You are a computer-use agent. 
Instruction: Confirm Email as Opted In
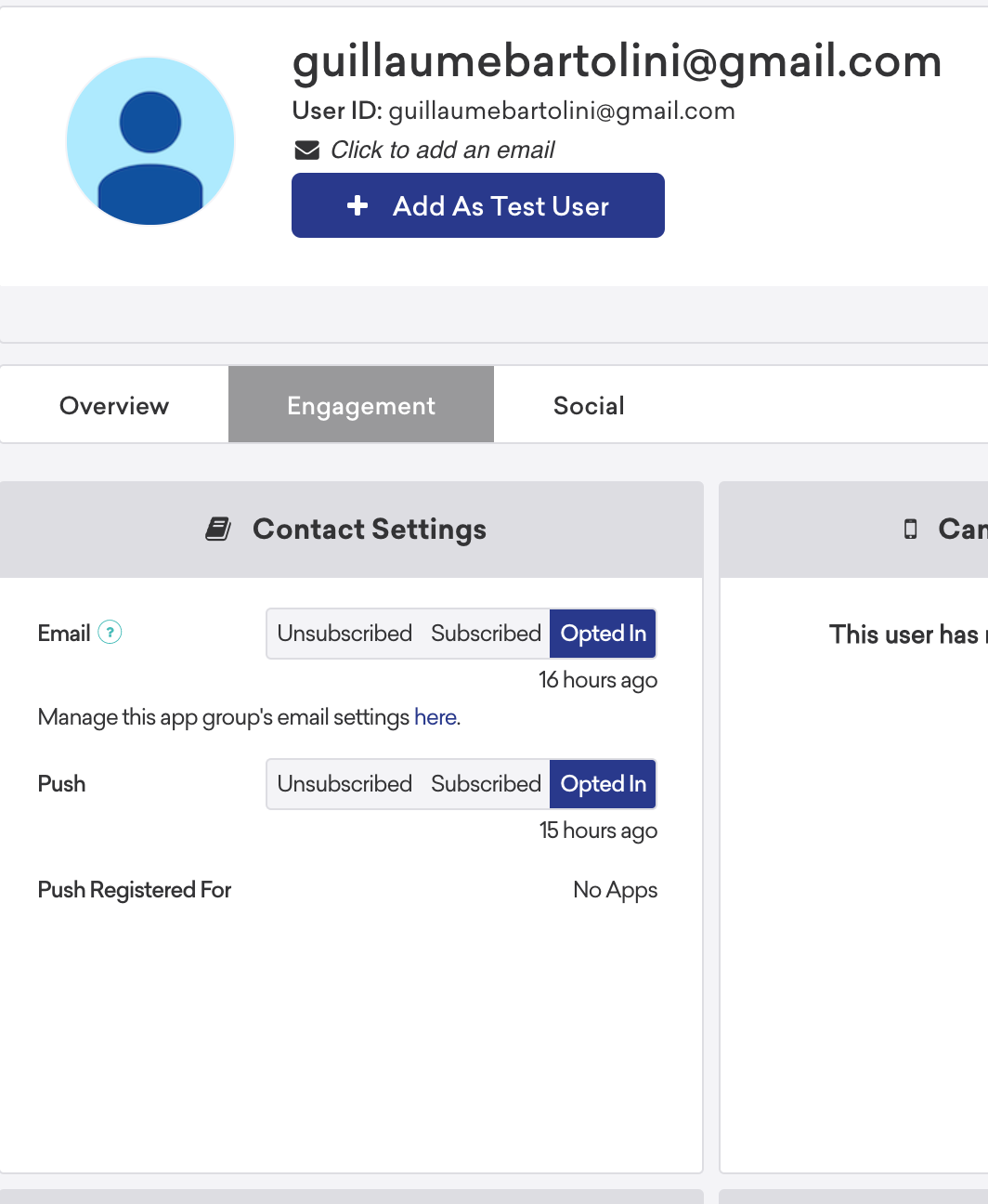(603, 633)
